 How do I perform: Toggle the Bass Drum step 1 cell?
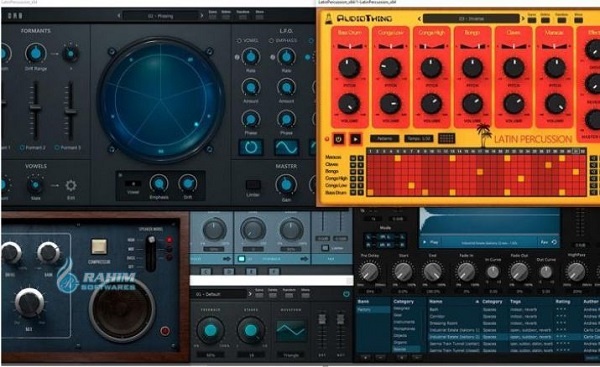coord(370,192)
